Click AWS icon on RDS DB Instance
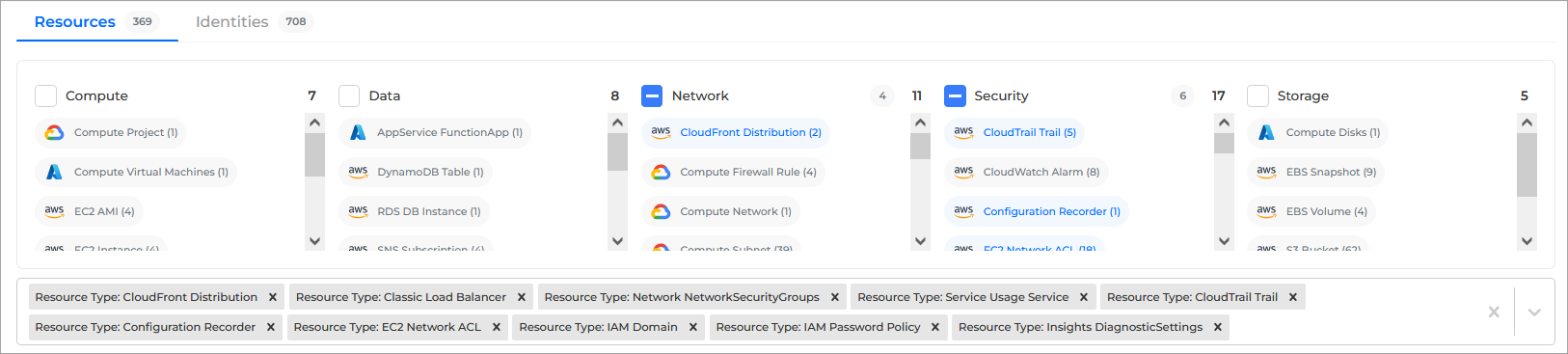The height and width of the screenshot is (354, 1568). point(358,210)
